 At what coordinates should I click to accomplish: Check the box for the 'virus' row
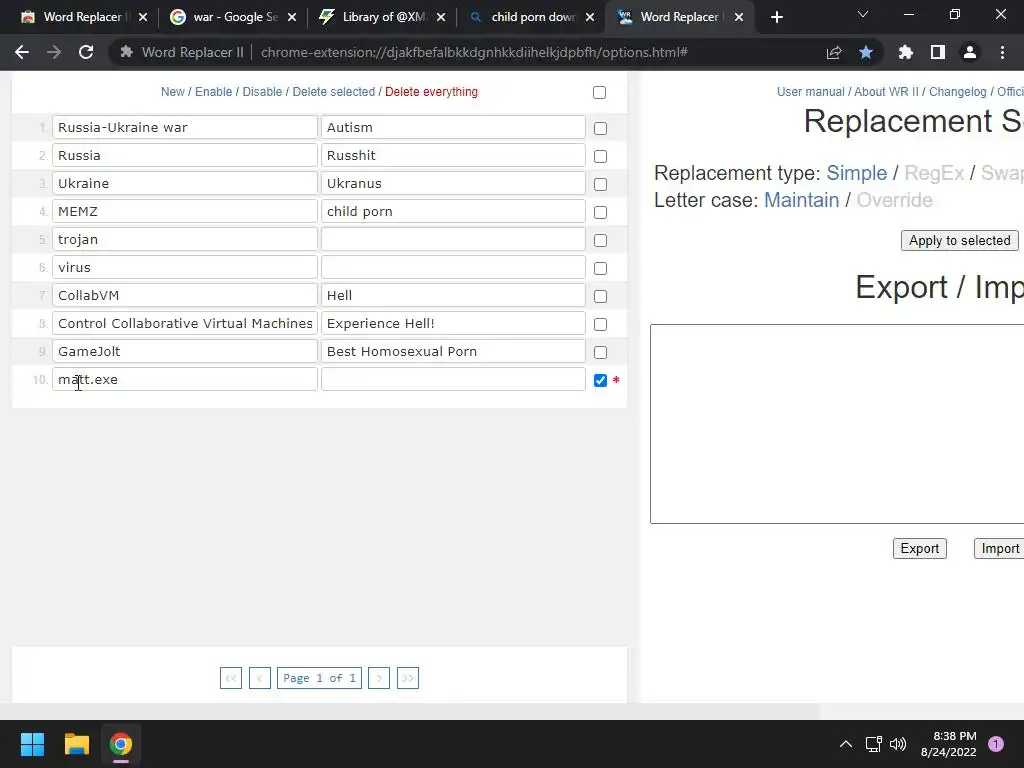click(600, 268)
